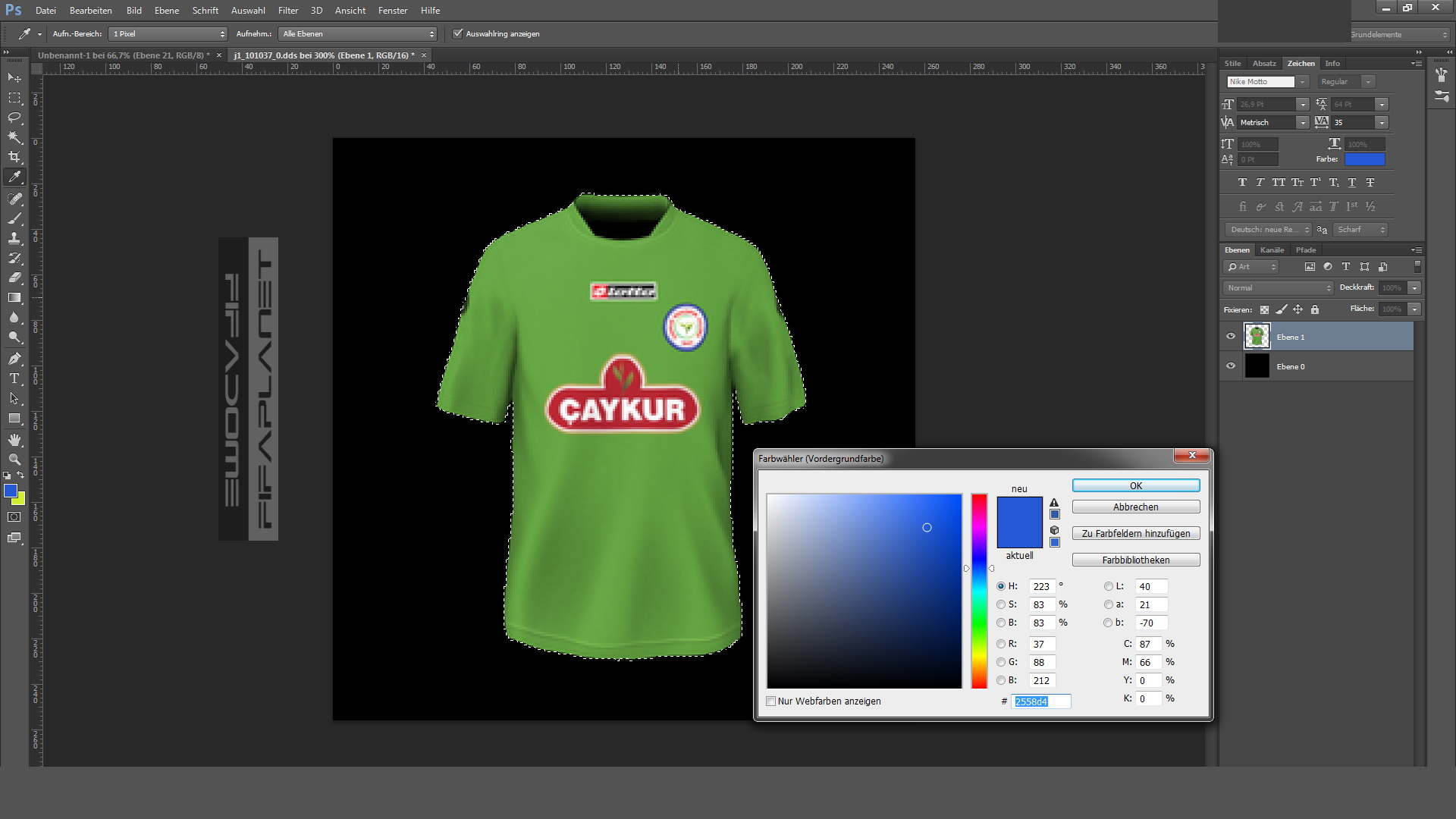Open the Aufn.-Bereich sample size dropdown
Viewport: 1456px width, 819px height.
pyautogui.click(x=168, y=34)
